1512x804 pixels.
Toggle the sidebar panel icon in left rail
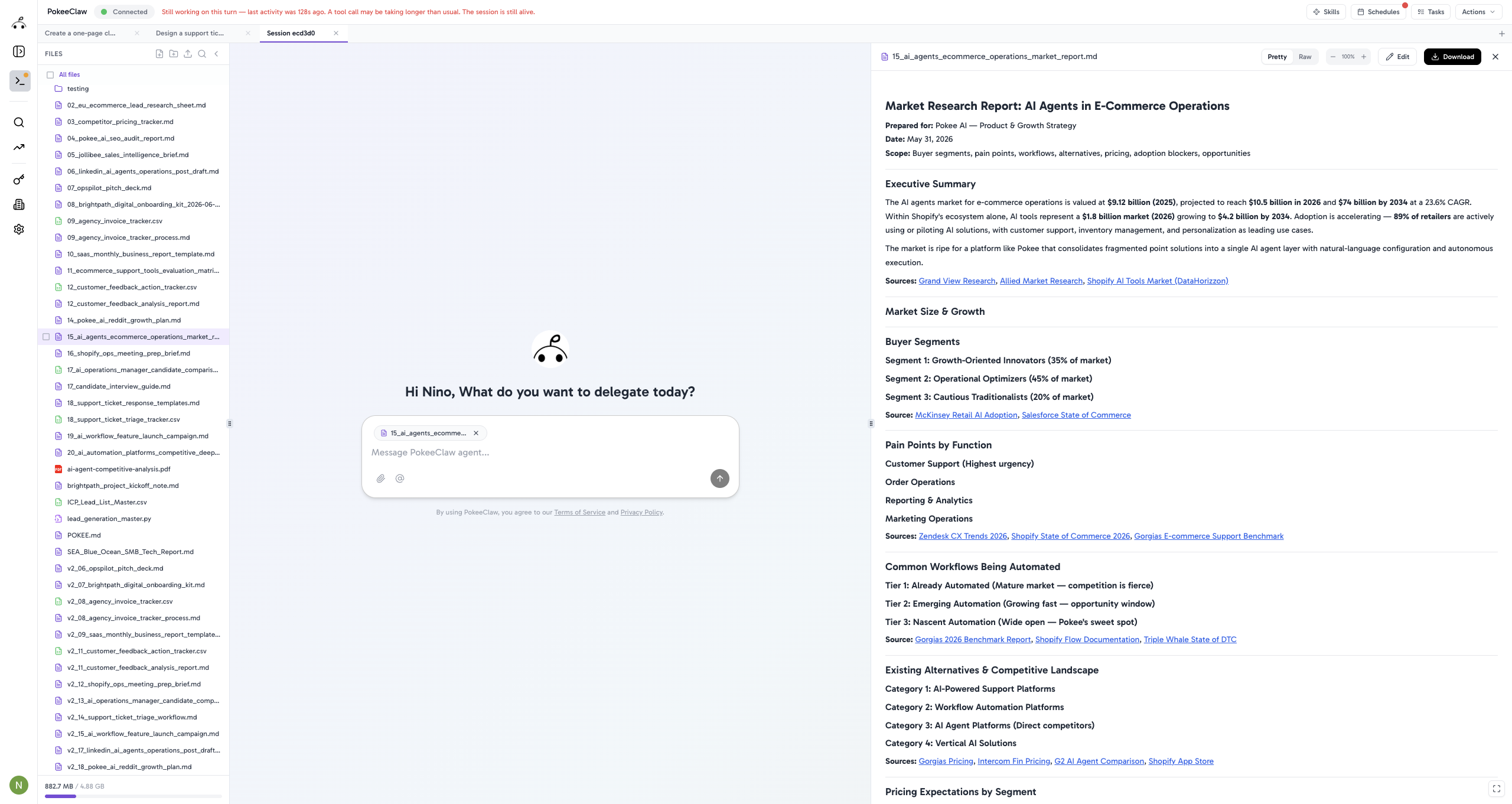[x=19, y=51]
